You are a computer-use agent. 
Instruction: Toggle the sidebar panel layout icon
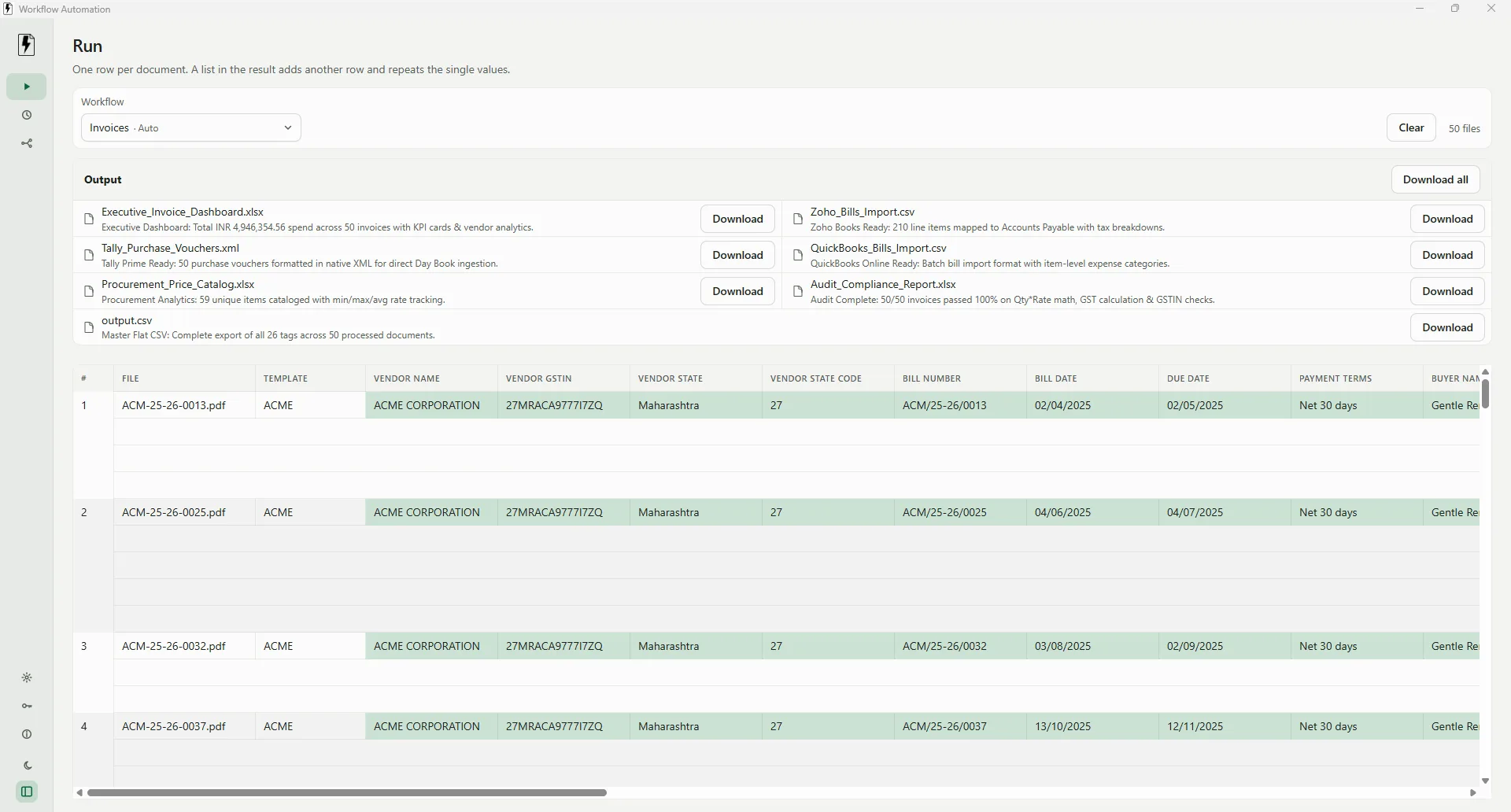[x=27, y=792]
